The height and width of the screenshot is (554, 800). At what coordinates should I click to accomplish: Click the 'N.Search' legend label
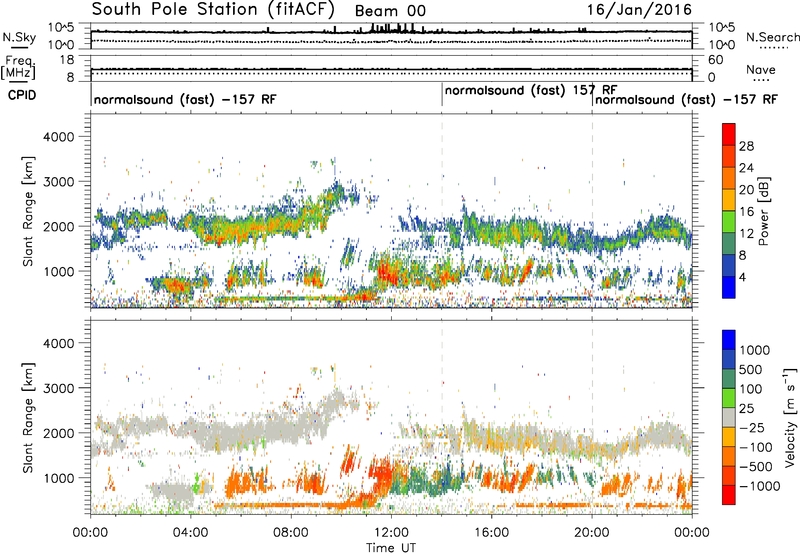coord(772,37)
